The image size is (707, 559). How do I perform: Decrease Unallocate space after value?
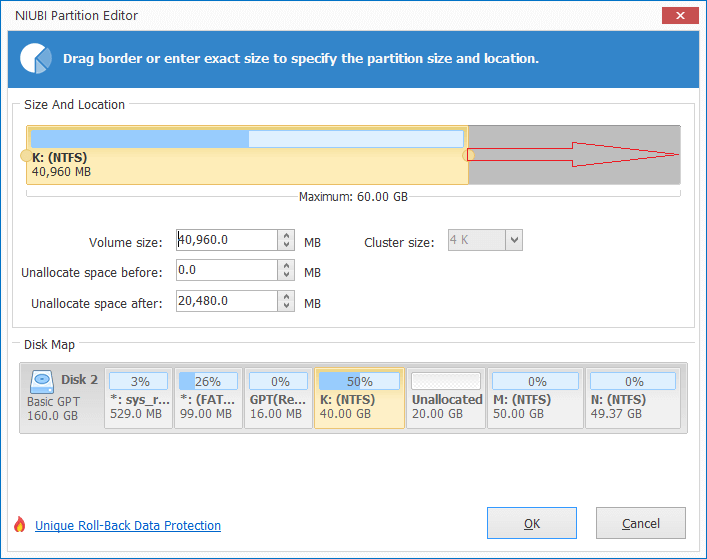tap(288, 306)
